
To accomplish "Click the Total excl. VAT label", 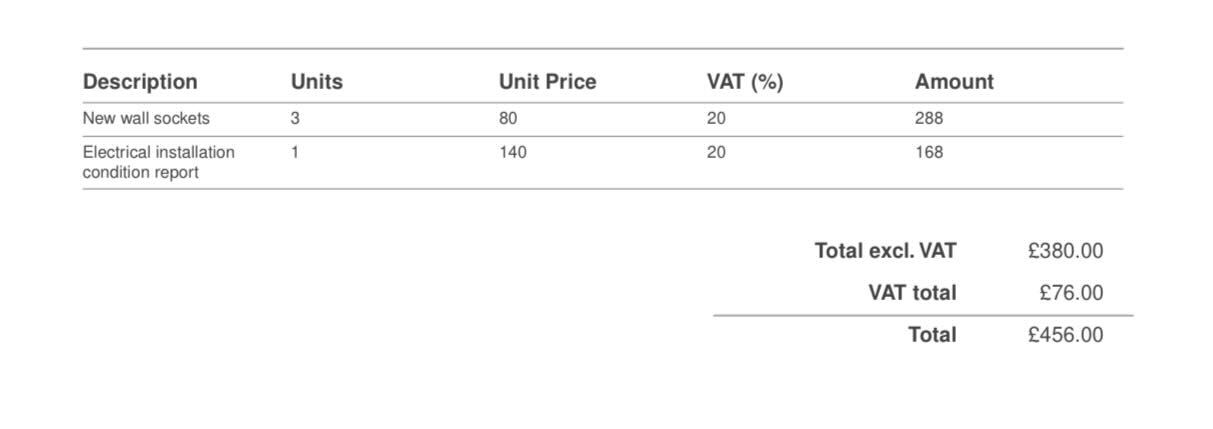I will pos(885,251).
